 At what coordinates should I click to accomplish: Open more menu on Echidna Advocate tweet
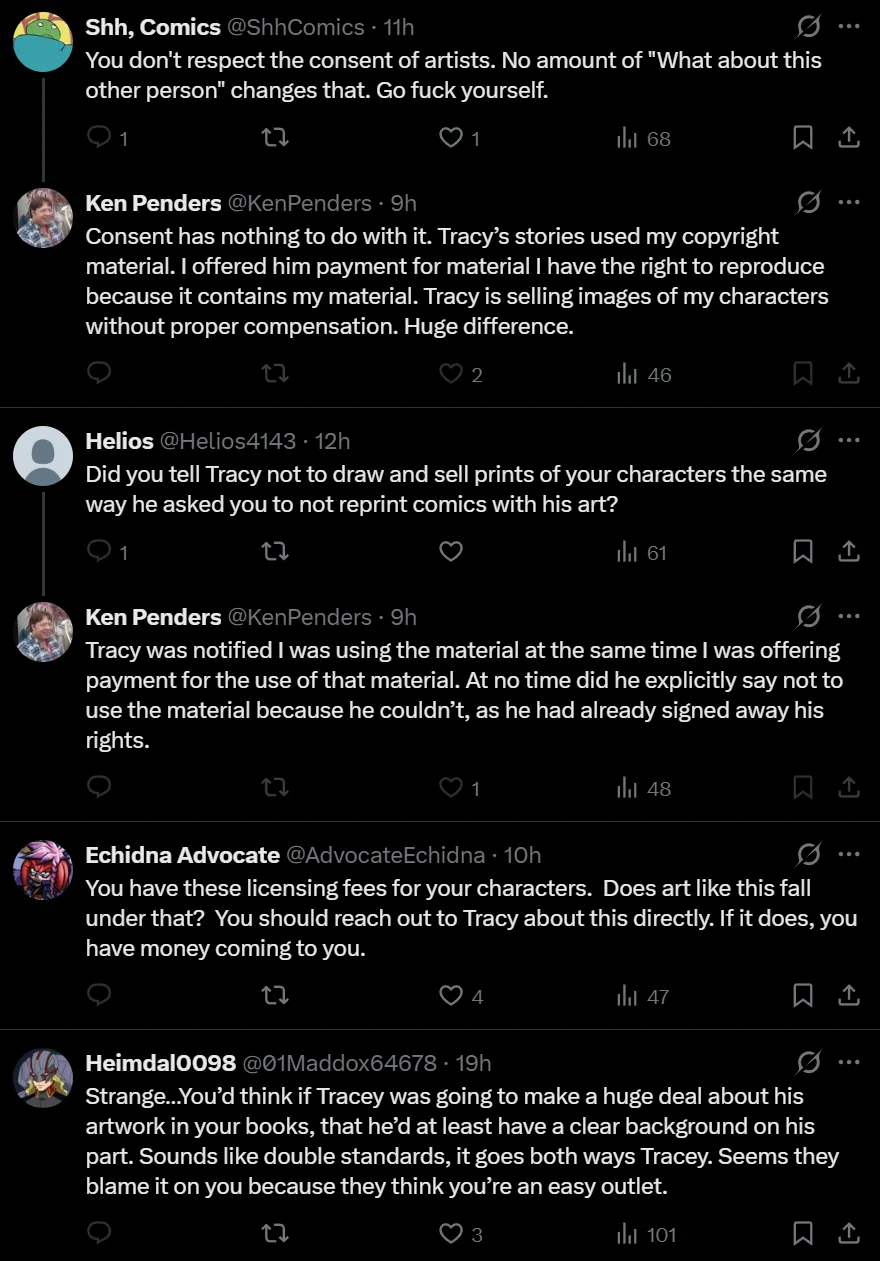point(849,854)
